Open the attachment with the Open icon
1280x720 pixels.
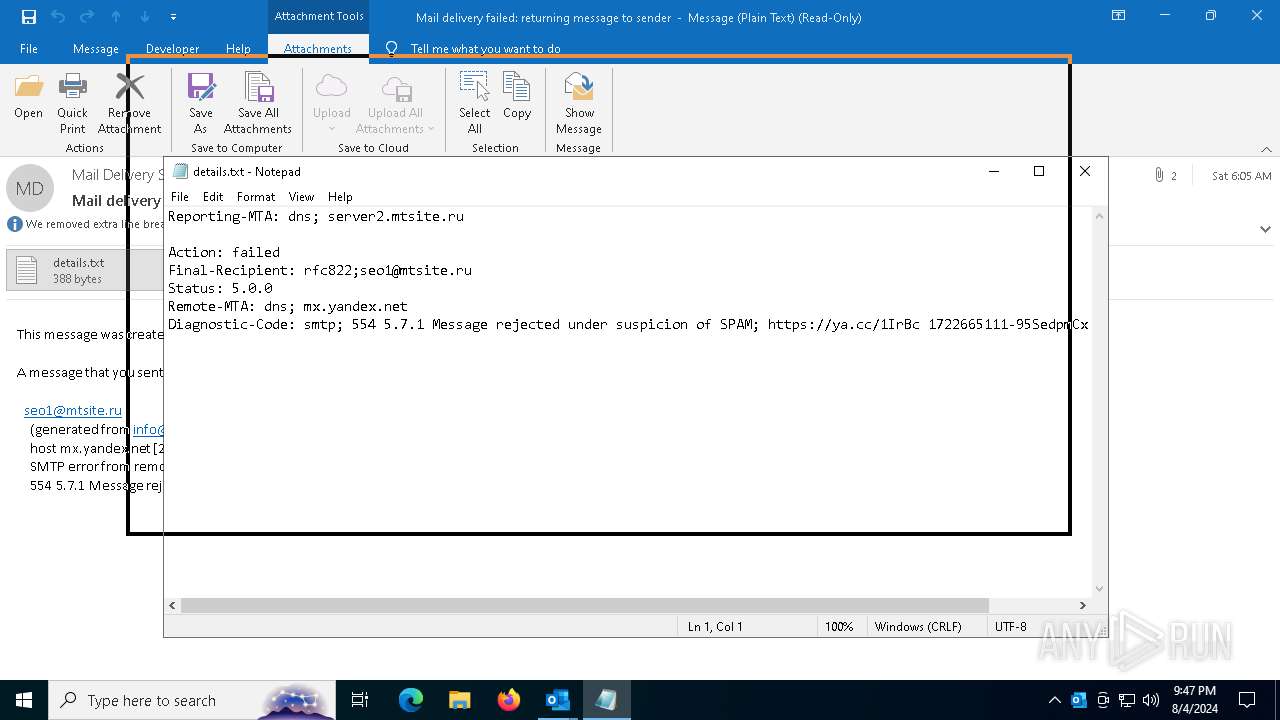(28, 97)
